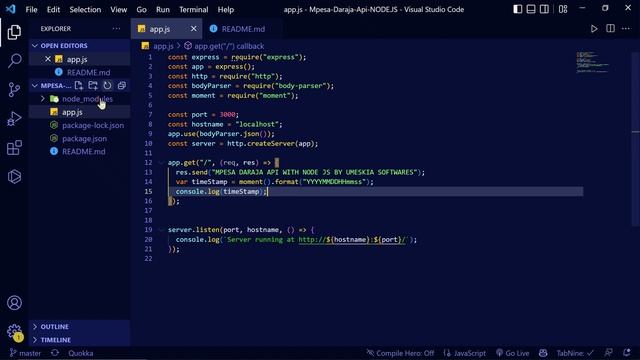Open package-lock.json in explorer
The height and width of the screenshot is (360, 640).
[x=93, y=125]
